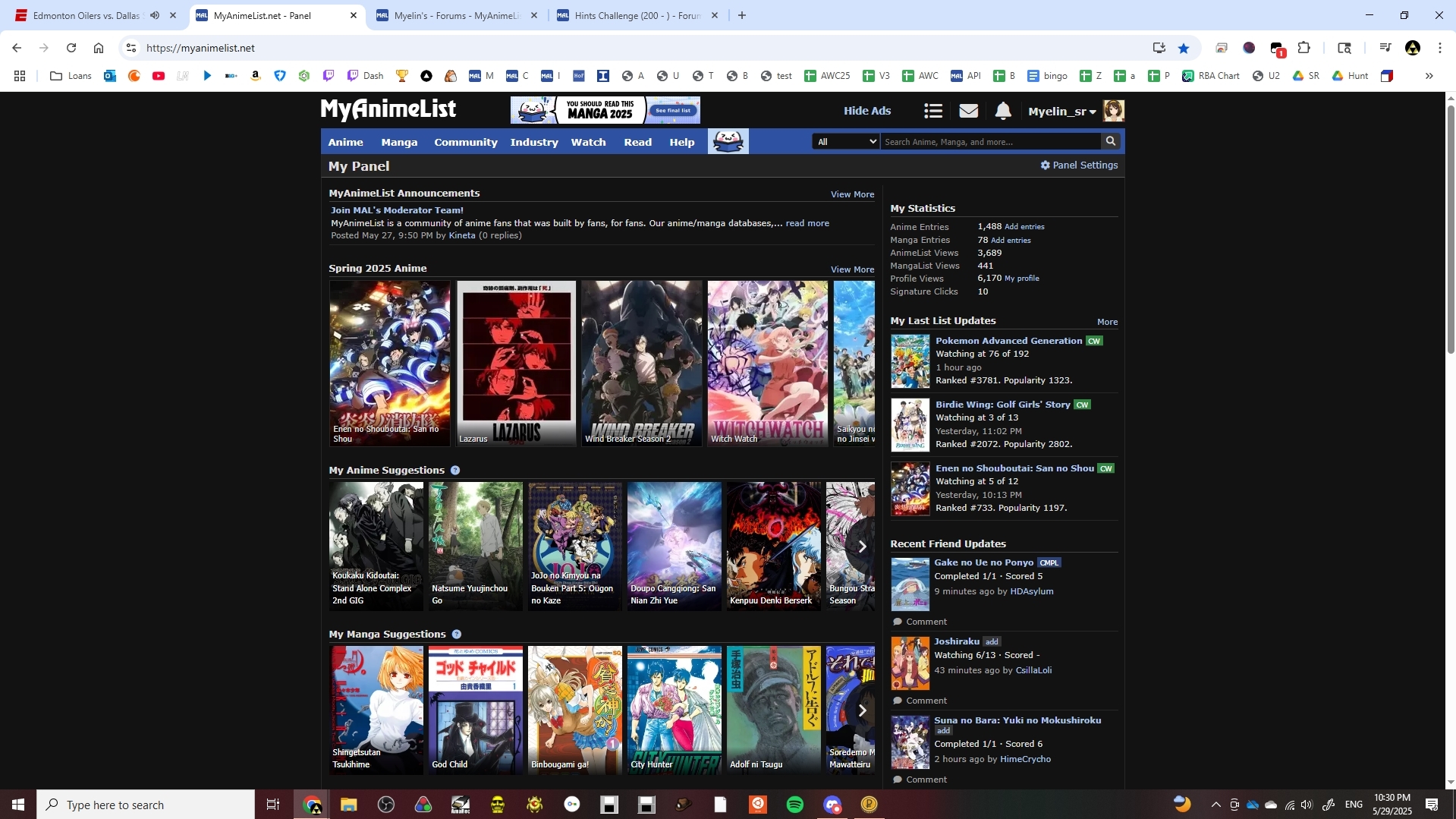Reload the page with the refresh icon
Screen dimensions: 1456x819
71,48
